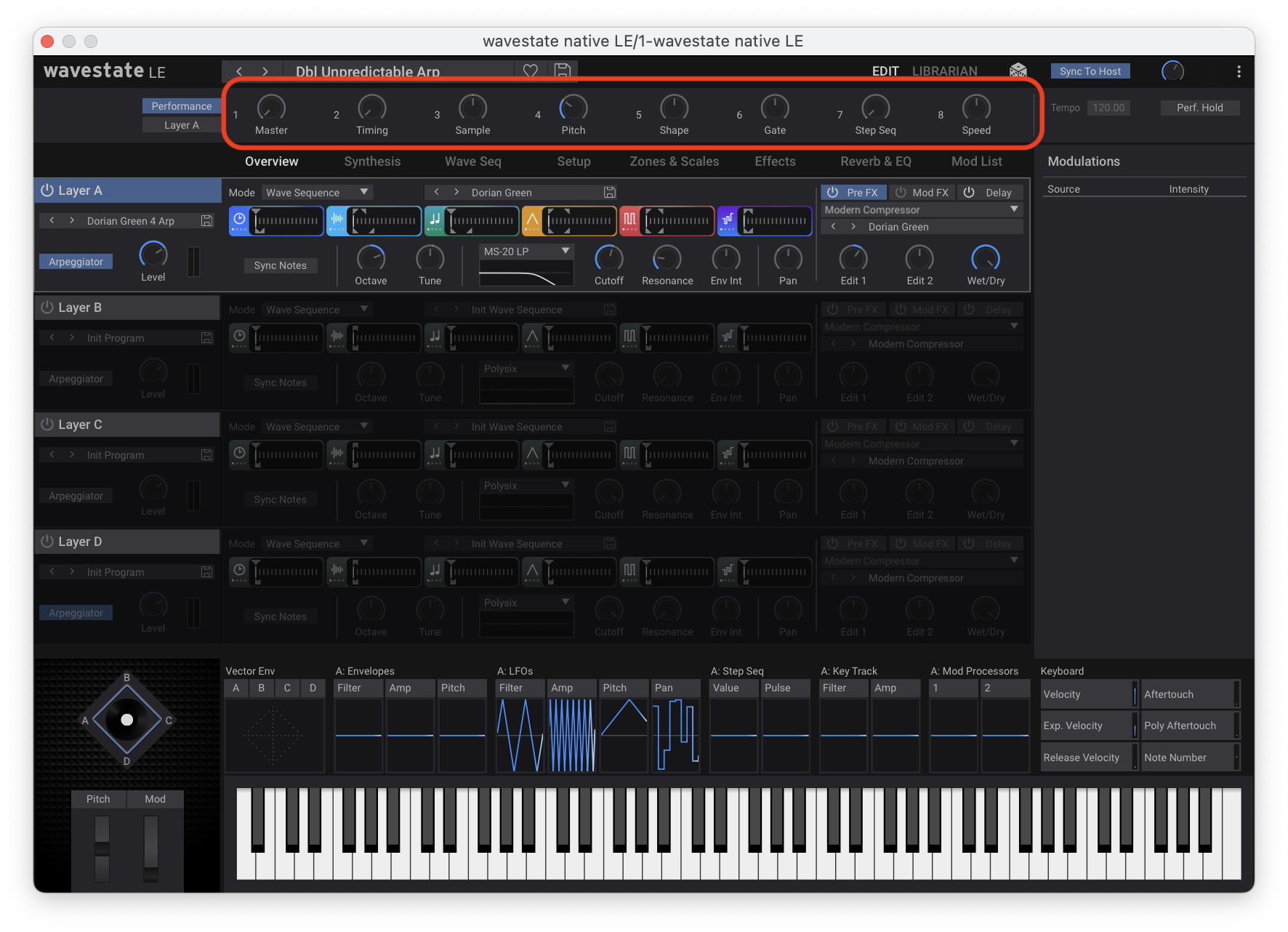The width and height of the screenshot is (1288, 932).
Task: Select Layer A Shape lane orange icon
Action: coord(533,220)
